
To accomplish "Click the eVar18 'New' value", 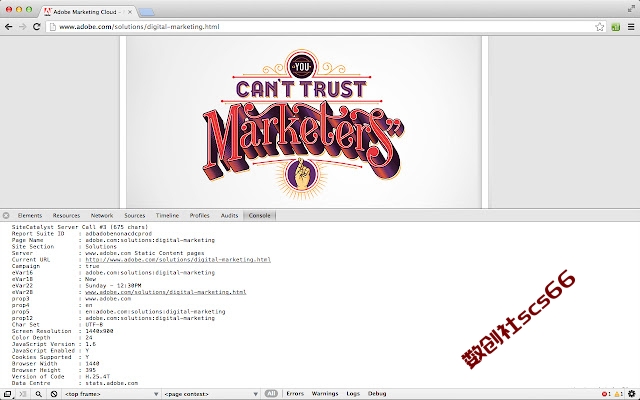I will 91,279.
